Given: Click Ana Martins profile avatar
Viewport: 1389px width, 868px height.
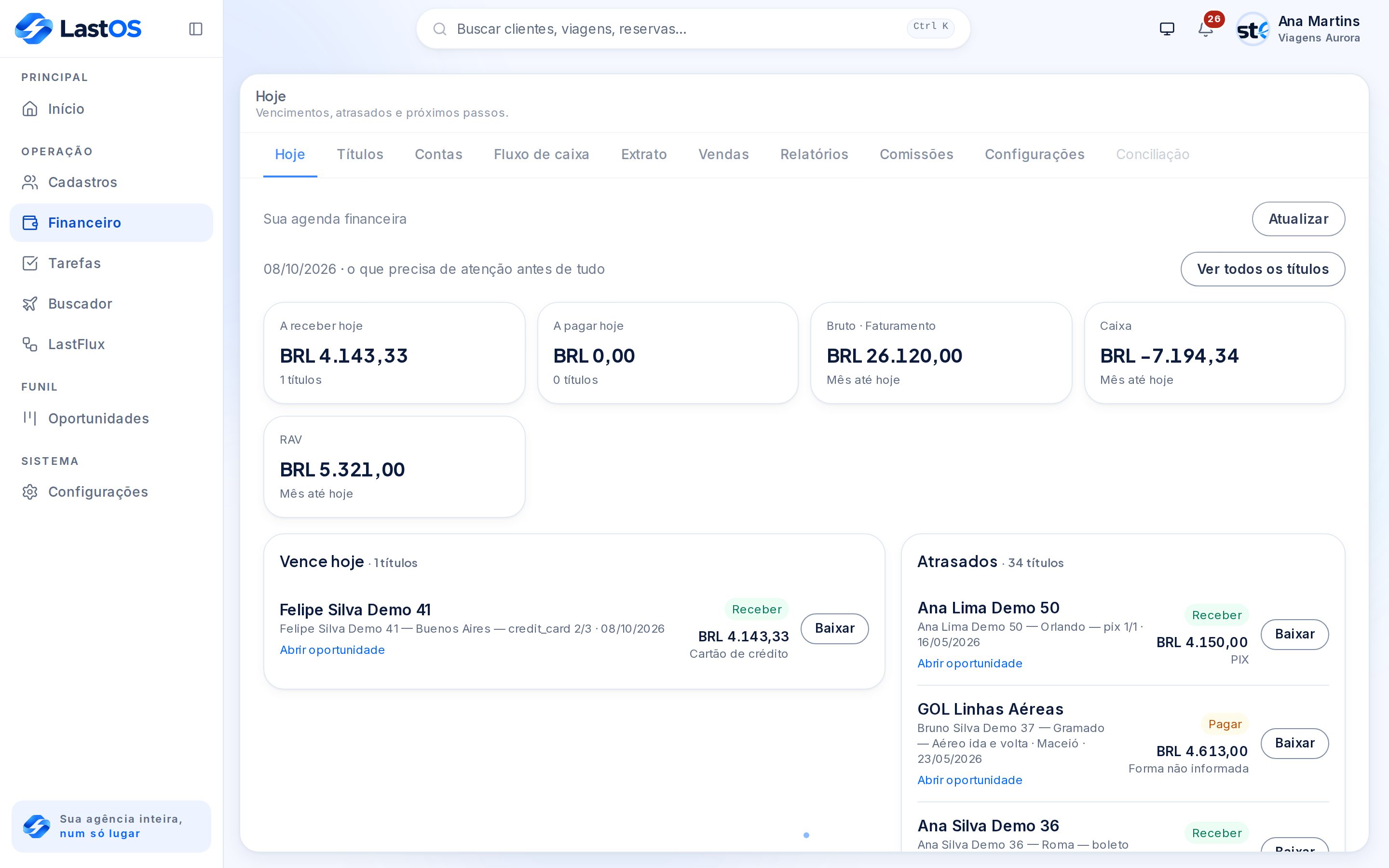Looking at the screenshot, I should point(1253,29).
